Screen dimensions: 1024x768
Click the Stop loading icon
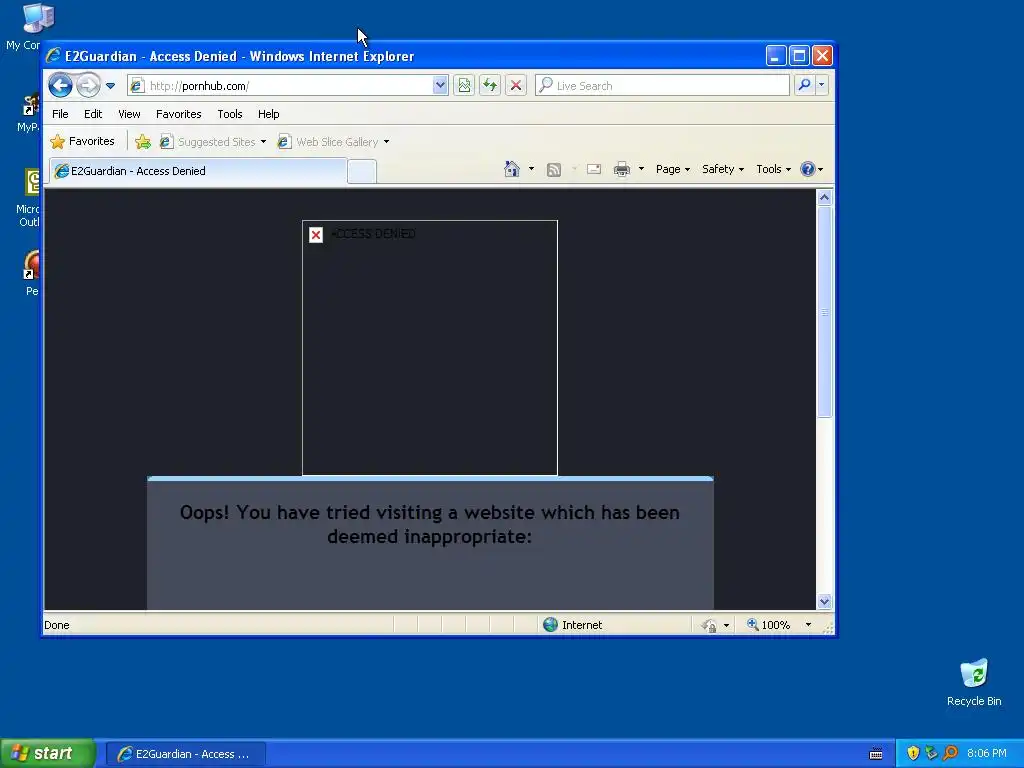(x=516, y=86)
